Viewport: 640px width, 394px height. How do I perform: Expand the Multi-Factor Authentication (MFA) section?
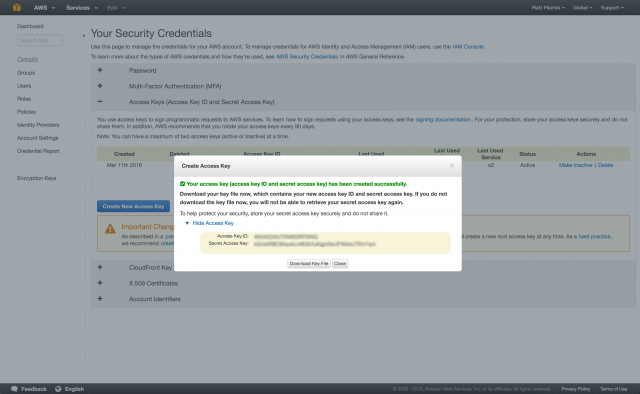[x=100, y=86]
